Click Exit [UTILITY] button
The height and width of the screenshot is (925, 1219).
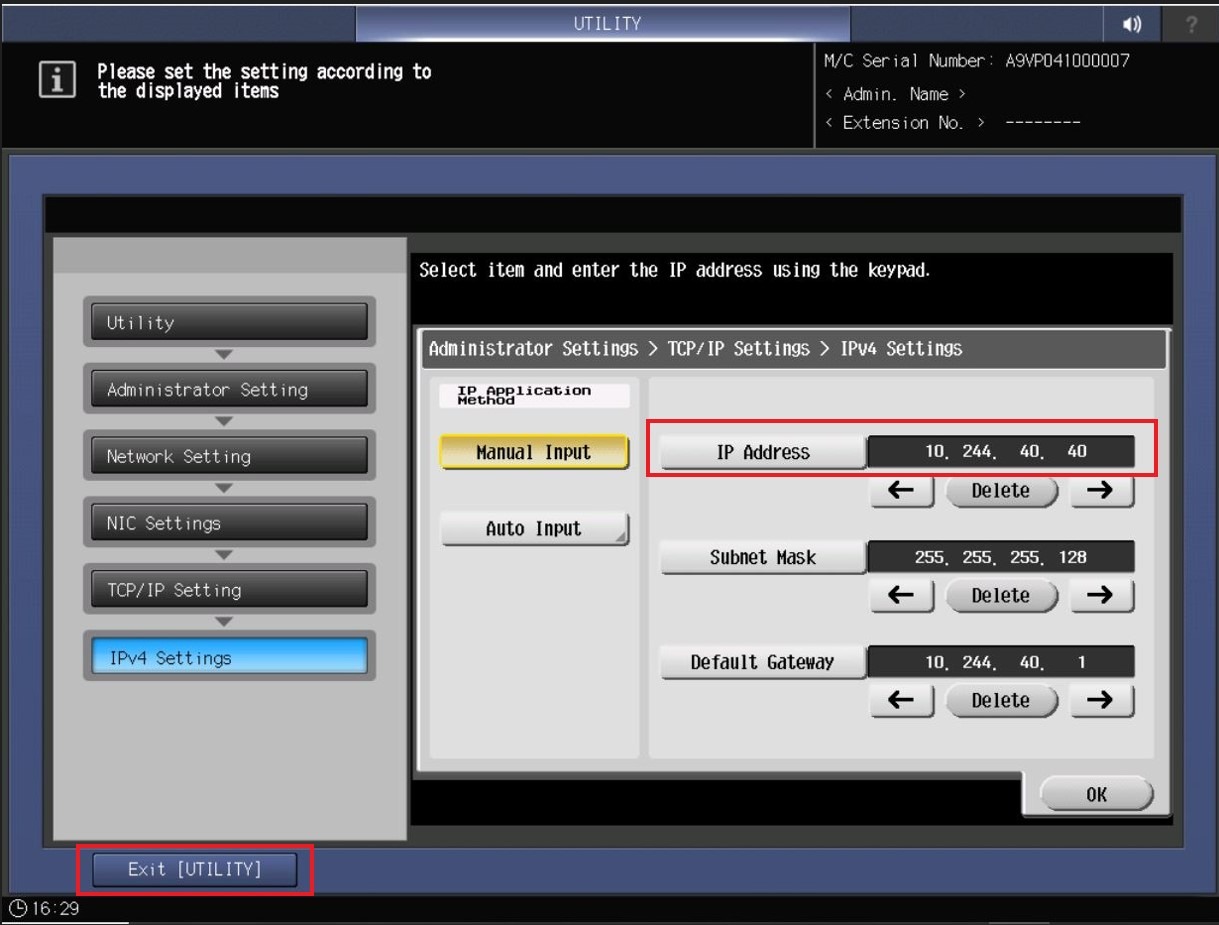coord(195,869)
